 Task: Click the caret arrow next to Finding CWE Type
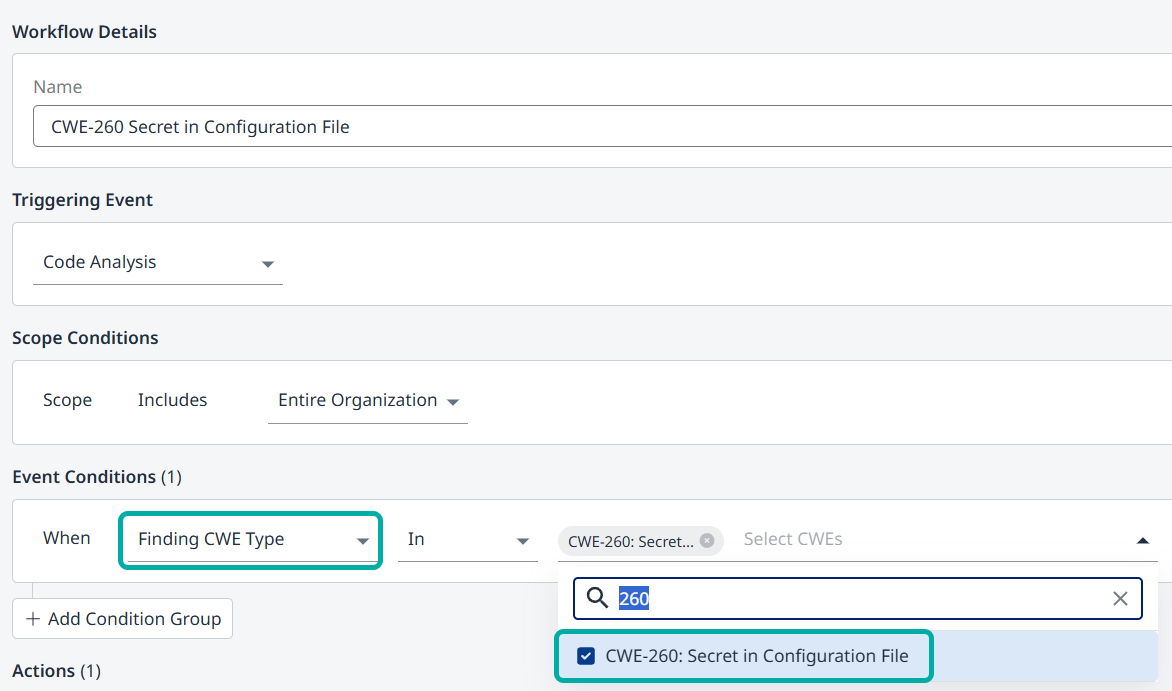[362, 541]
